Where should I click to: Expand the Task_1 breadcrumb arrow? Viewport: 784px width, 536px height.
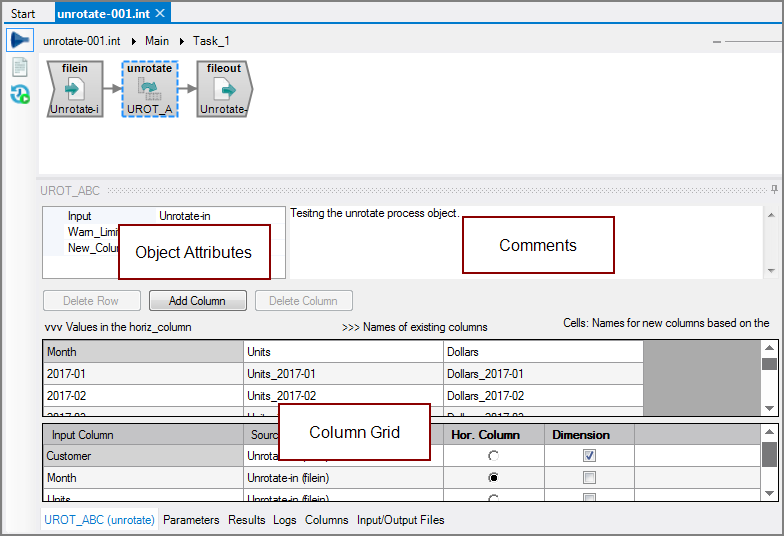point(182,41)
